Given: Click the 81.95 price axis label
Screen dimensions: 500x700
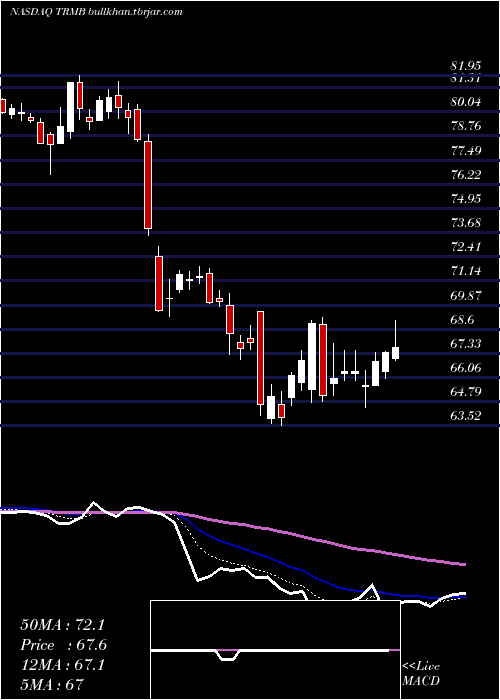Looking at the screenshot, I should pyautogui.click(x=466, y=66).
